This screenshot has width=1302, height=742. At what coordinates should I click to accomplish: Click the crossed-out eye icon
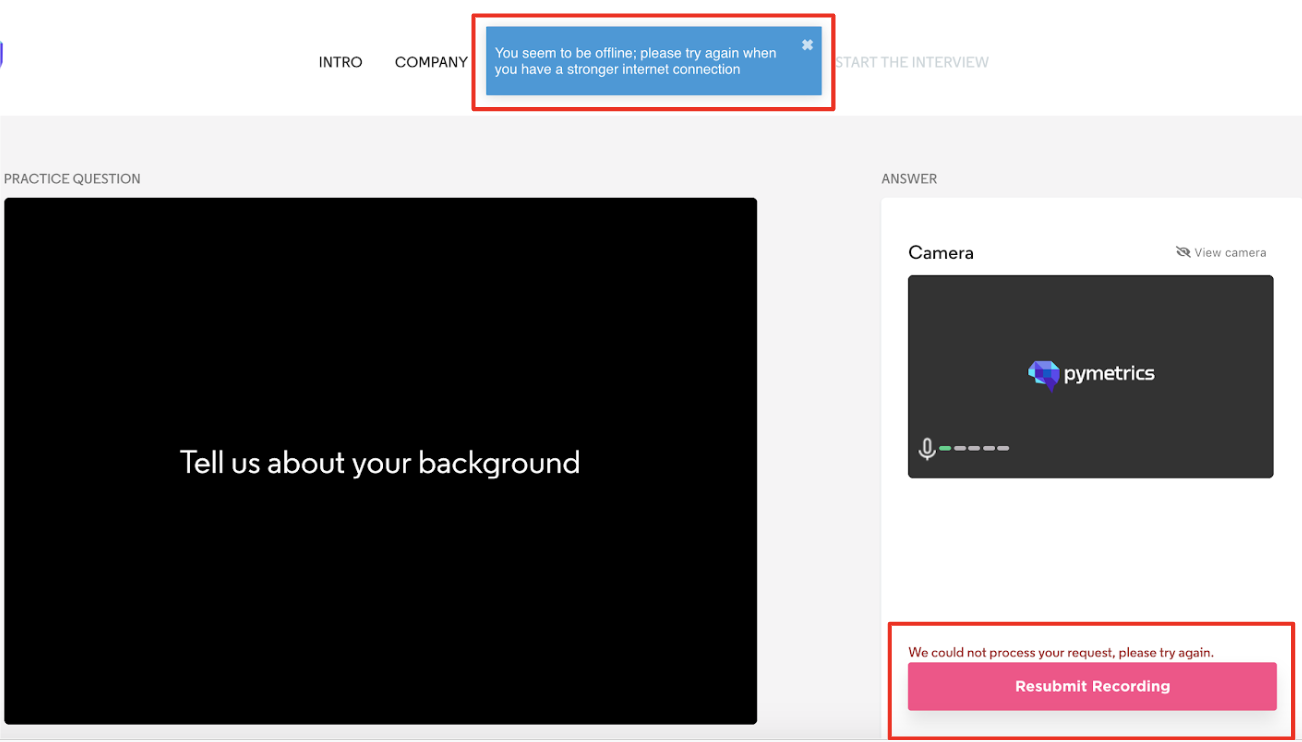point(1183,252)
